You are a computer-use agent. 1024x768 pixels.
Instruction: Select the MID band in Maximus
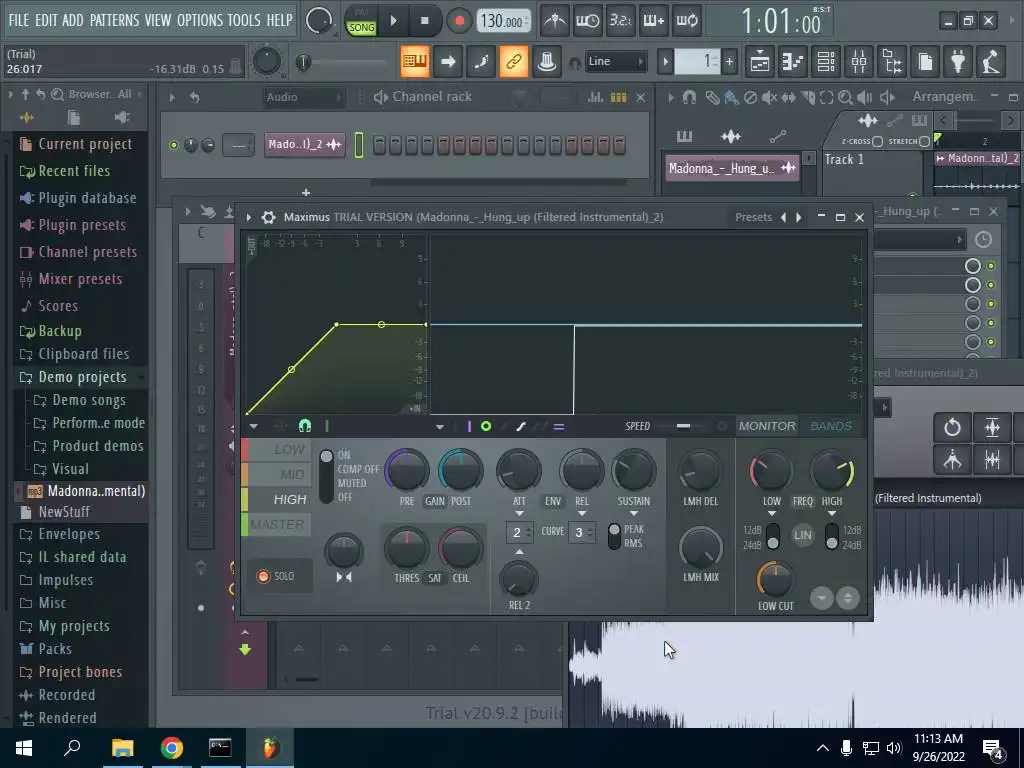click(277, 475)
